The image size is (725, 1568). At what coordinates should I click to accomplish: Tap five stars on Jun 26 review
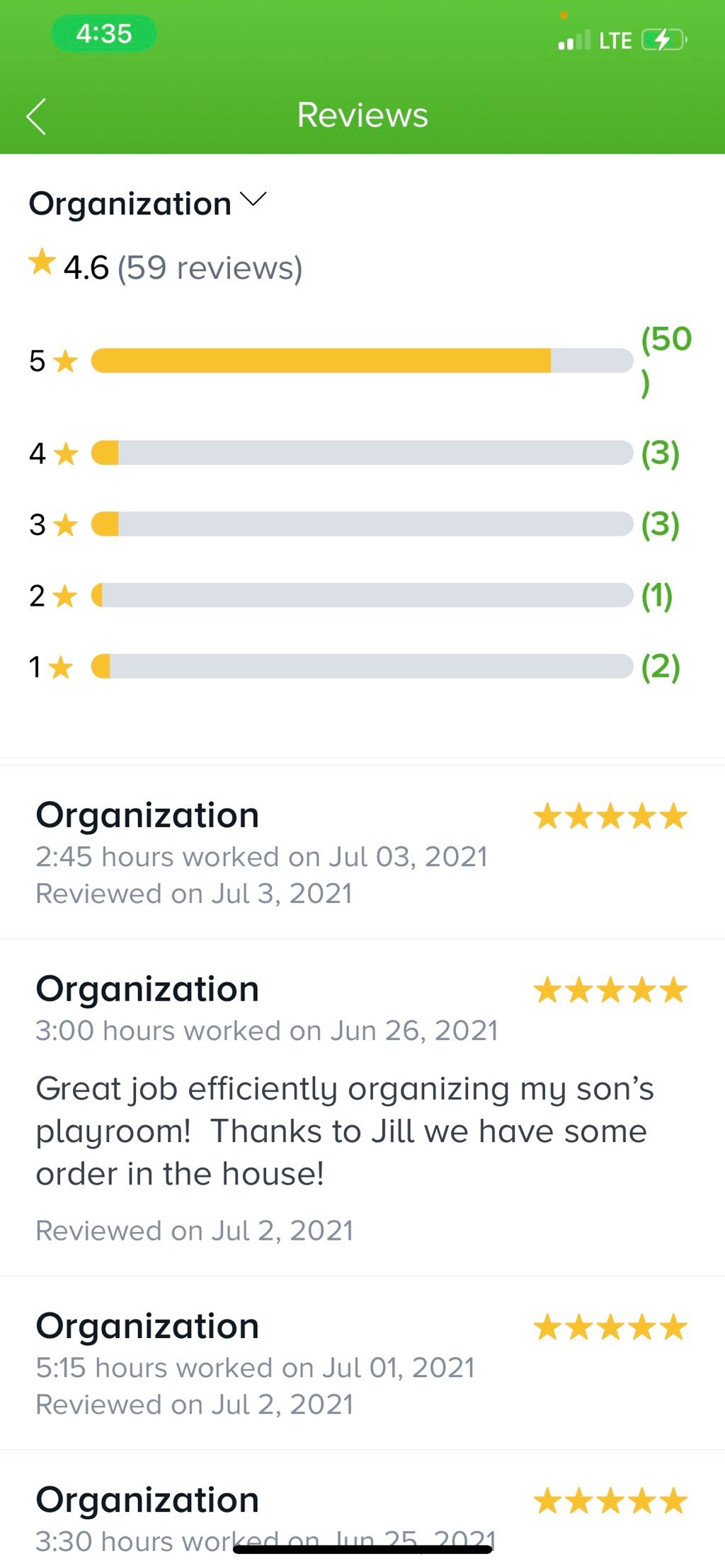[610, 990]
